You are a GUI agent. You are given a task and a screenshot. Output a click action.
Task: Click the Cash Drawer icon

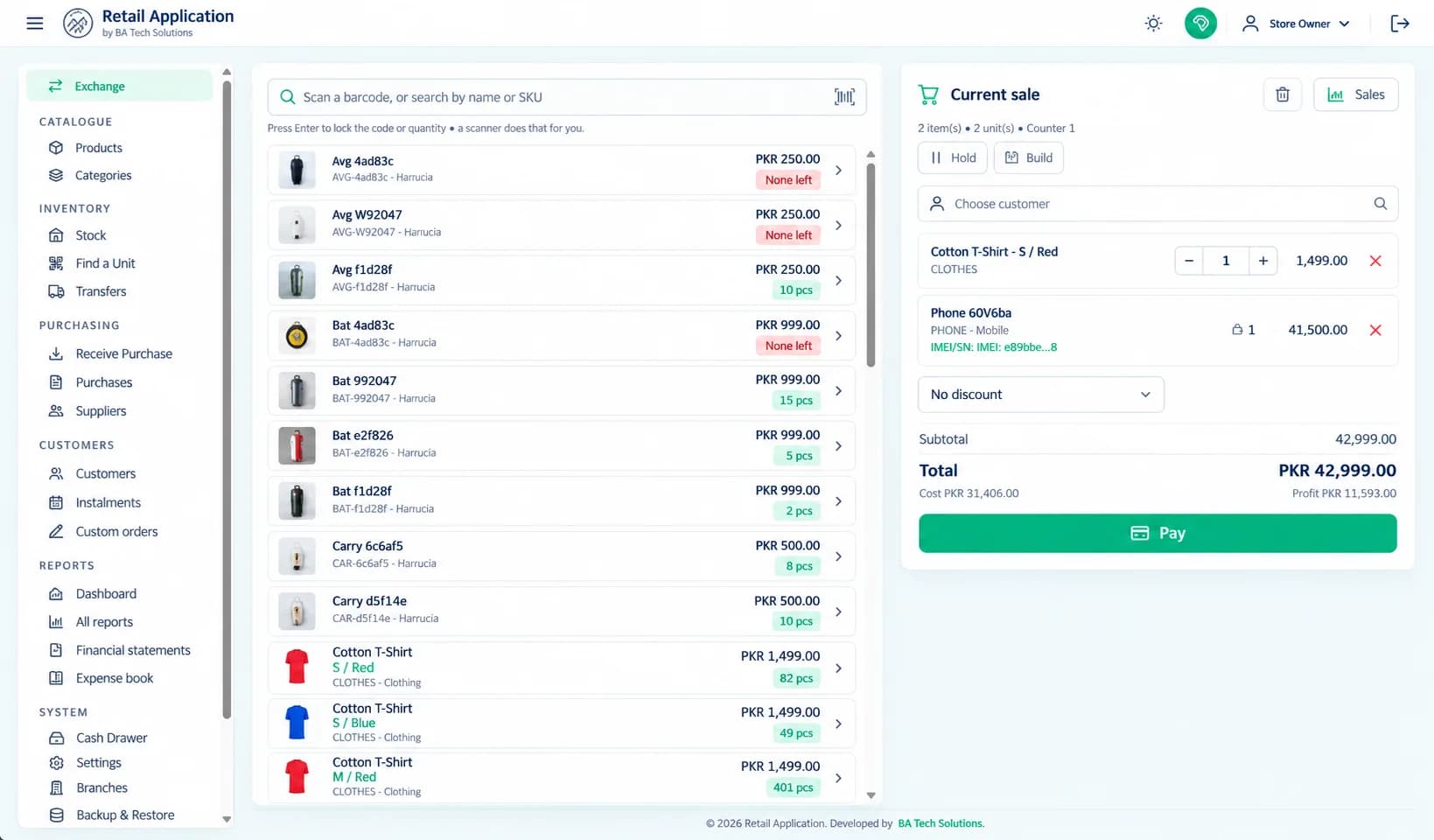click(x=56, y=738)
